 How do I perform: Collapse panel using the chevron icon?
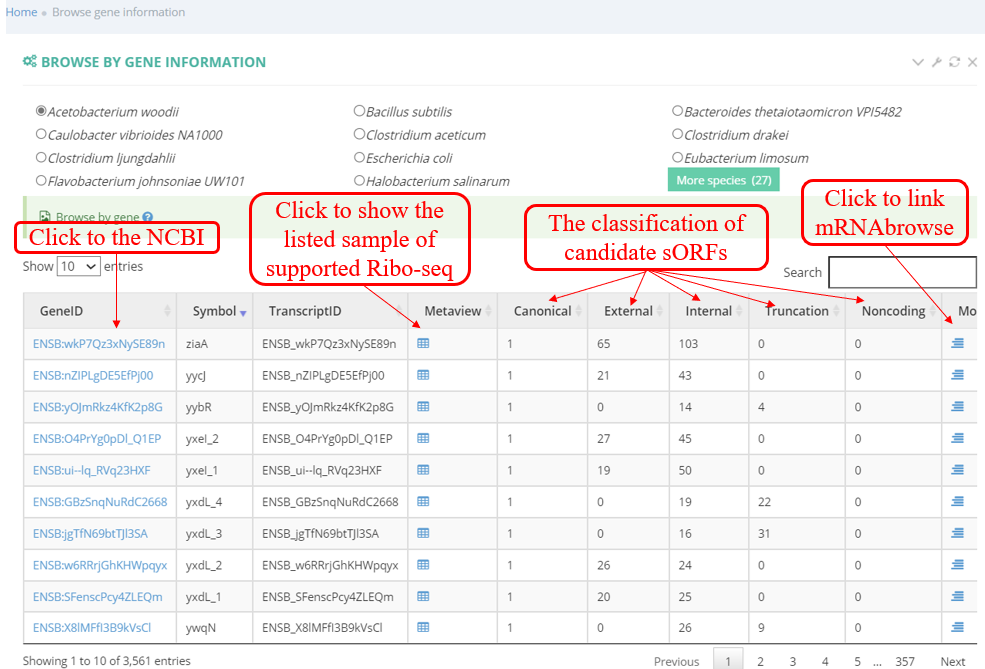coord(918,62)
